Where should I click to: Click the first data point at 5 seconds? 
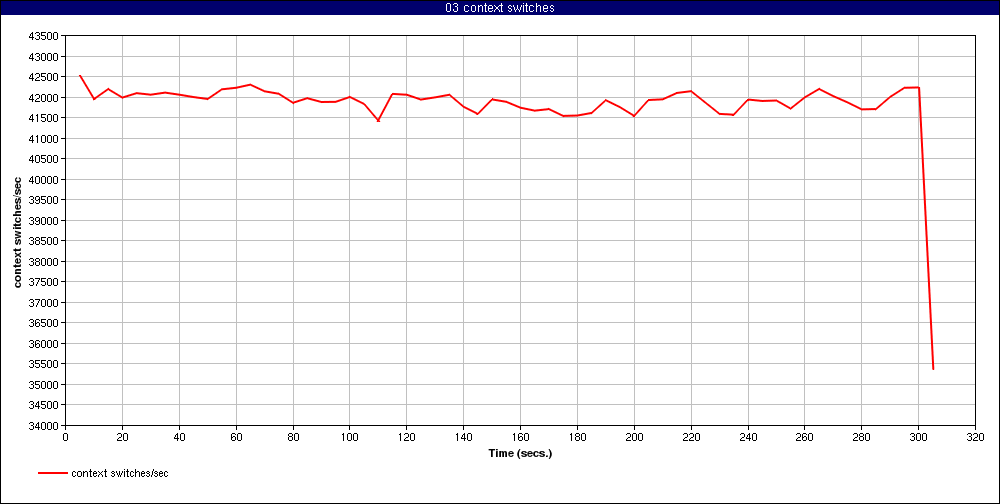coord(80,75)
